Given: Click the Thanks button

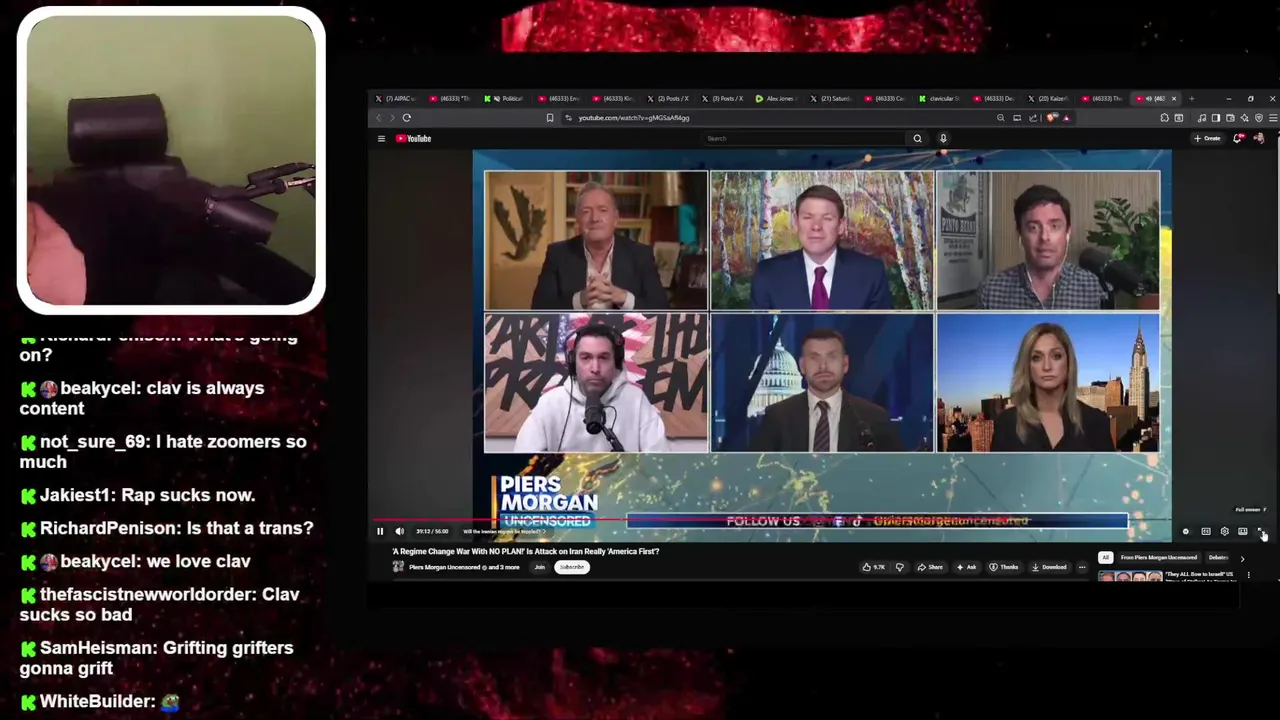Looking at the screenshot, I should pyautogui.click(x=1003, y=567).
